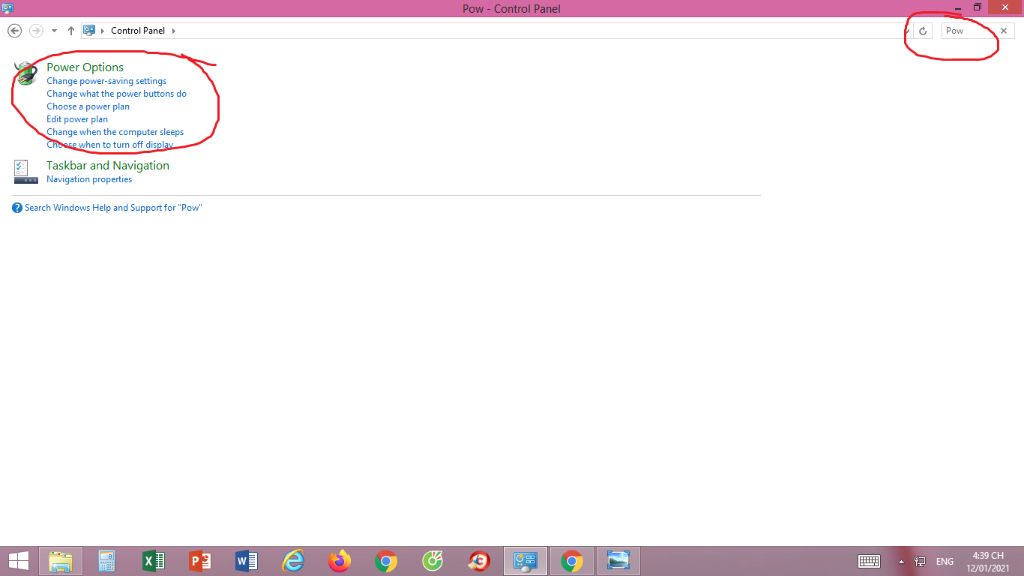Open File Explorer from taskbar
Image resolution: width=1024 pixels, height=576 pixels.
(x=61, y=561)
